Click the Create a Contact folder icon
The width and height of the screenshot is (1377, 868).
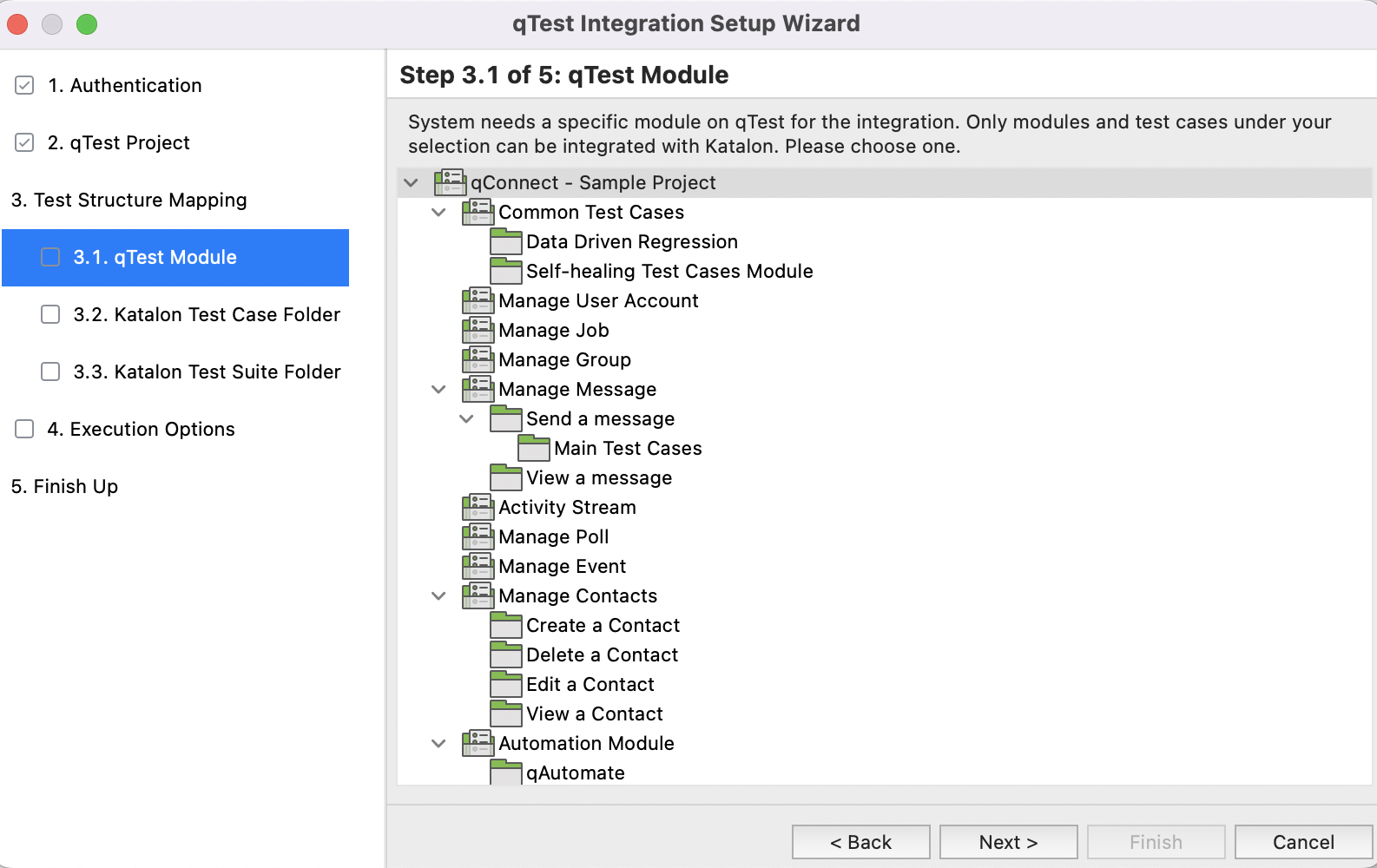click(505, 625)
